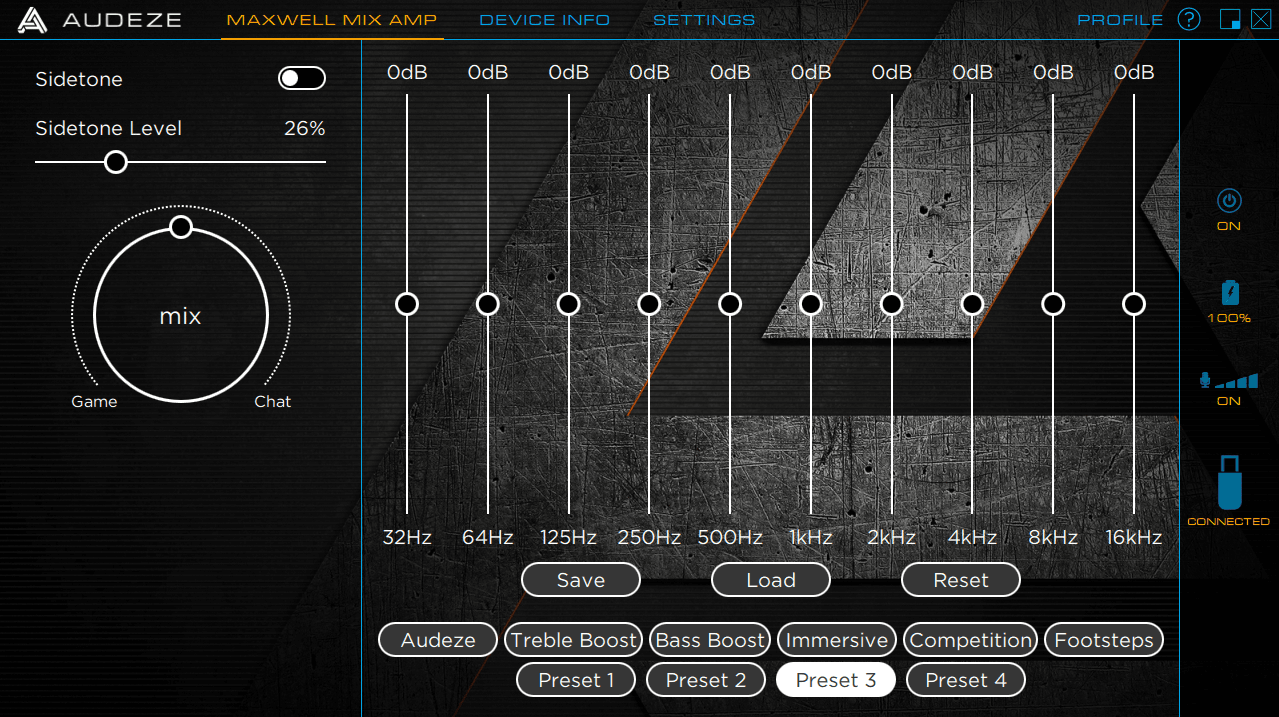Select the Preset 3 option

836,680
